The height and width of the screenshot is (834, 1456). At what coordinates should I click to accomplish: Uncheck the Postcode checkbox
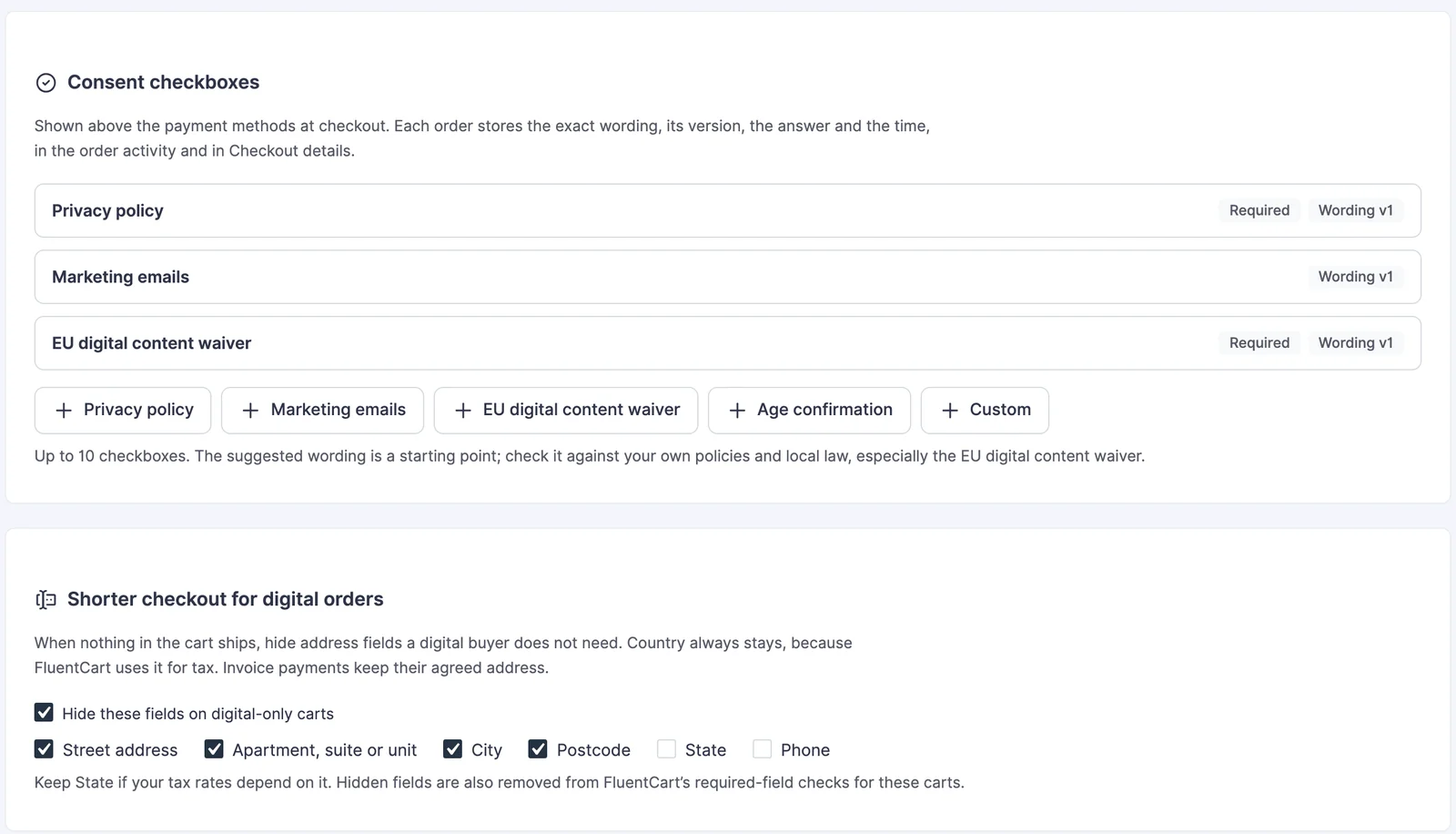pyautogui.click(x=538, y=748)
